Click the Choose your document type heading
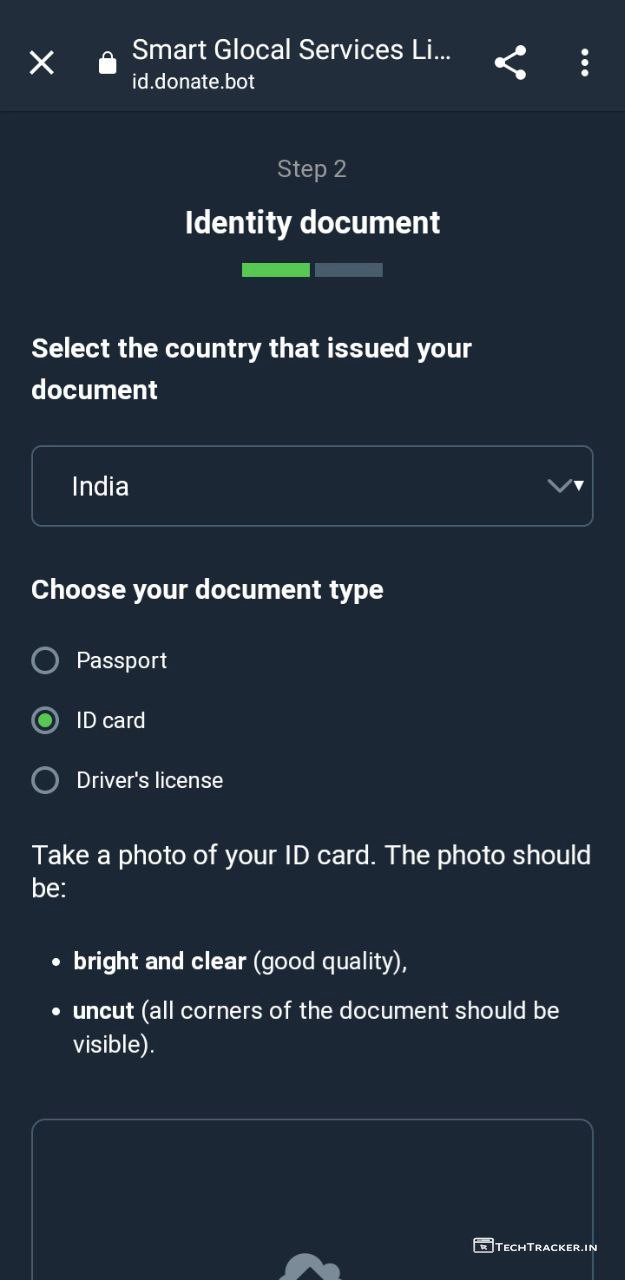The height and width of the screenshot is (1280, 625). coord(207,589)
